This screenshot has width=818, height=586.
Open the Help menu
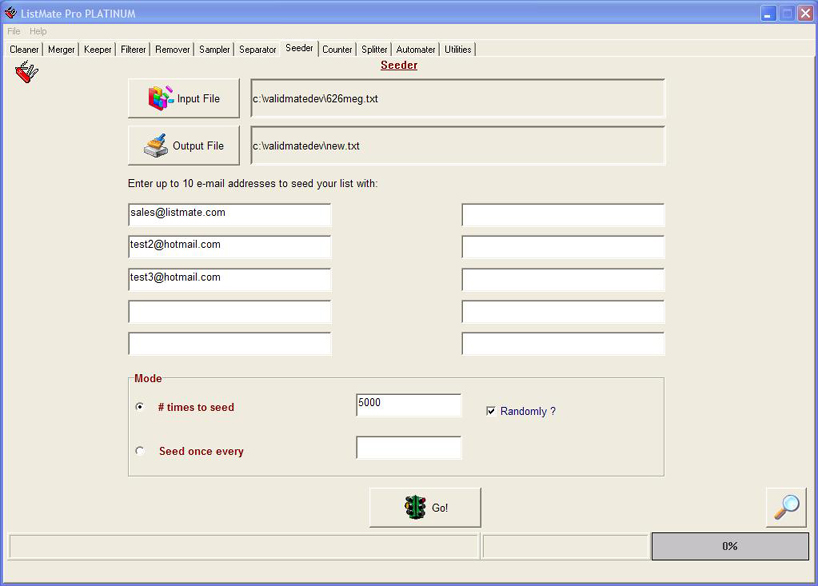38,31
